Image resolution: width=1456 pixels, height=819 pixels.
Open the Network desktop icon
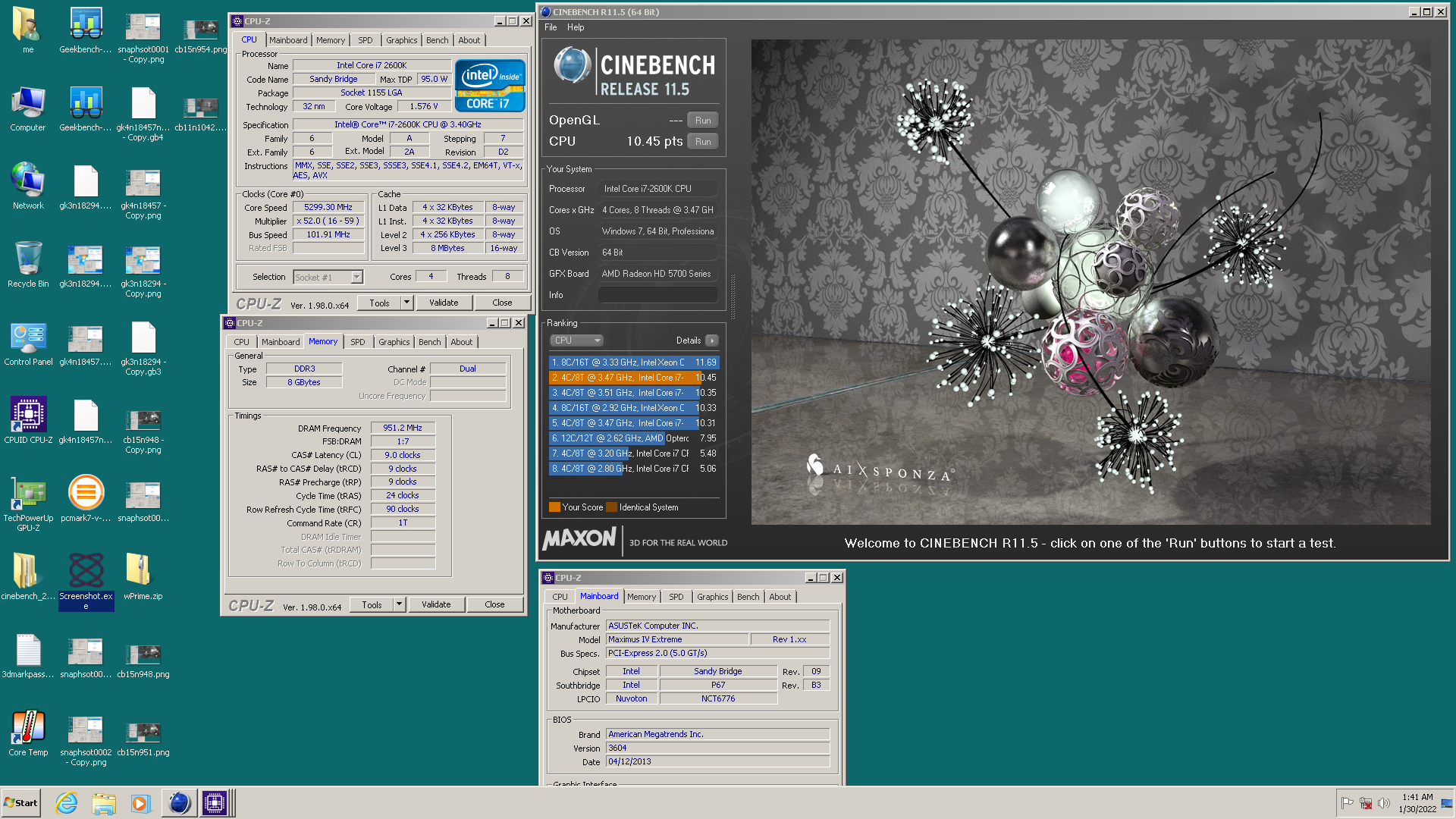point(28,187)
